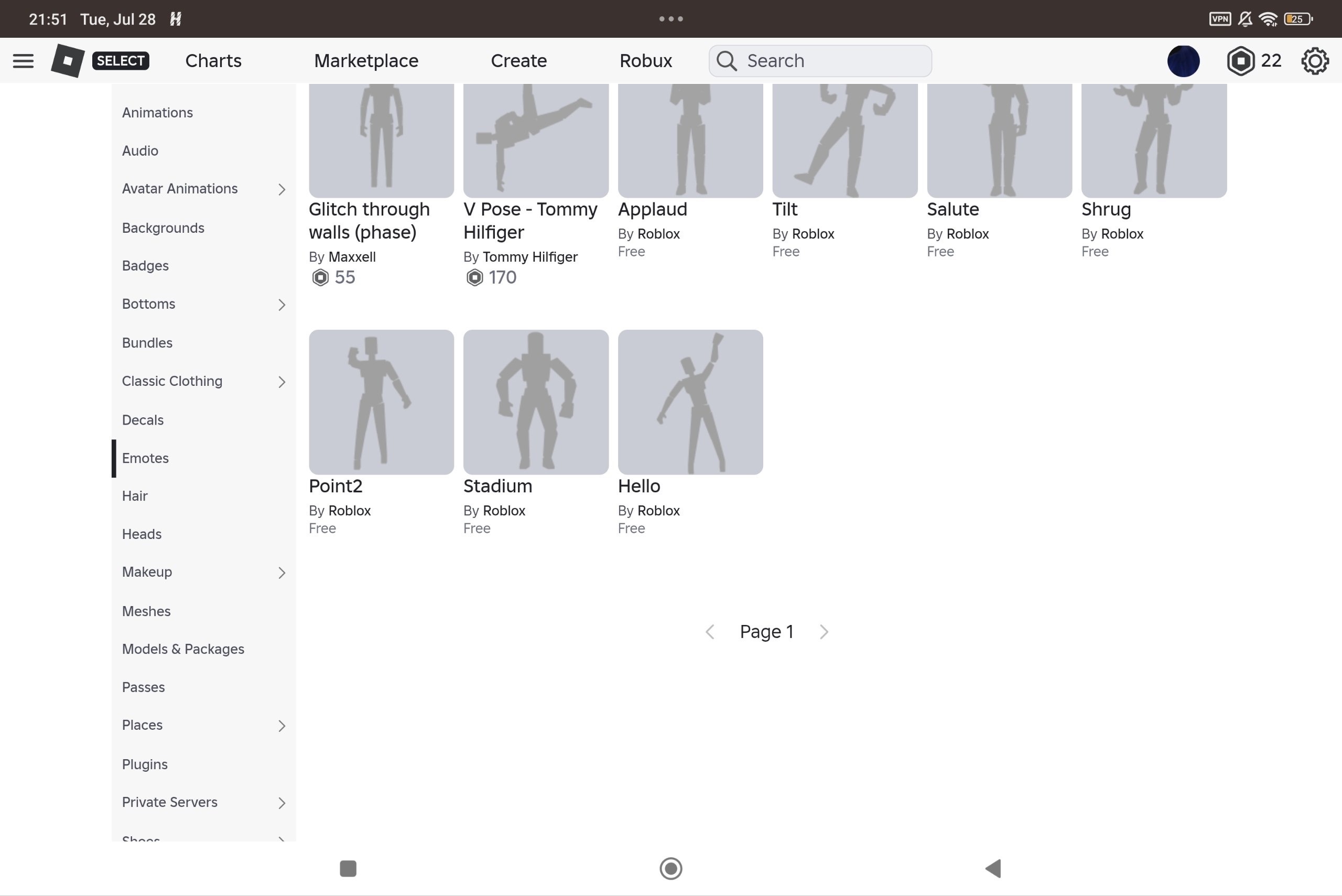Expand Classic Clothing chevron
The height and width of the screenshot is (896, 1342).
coord(281,381)
